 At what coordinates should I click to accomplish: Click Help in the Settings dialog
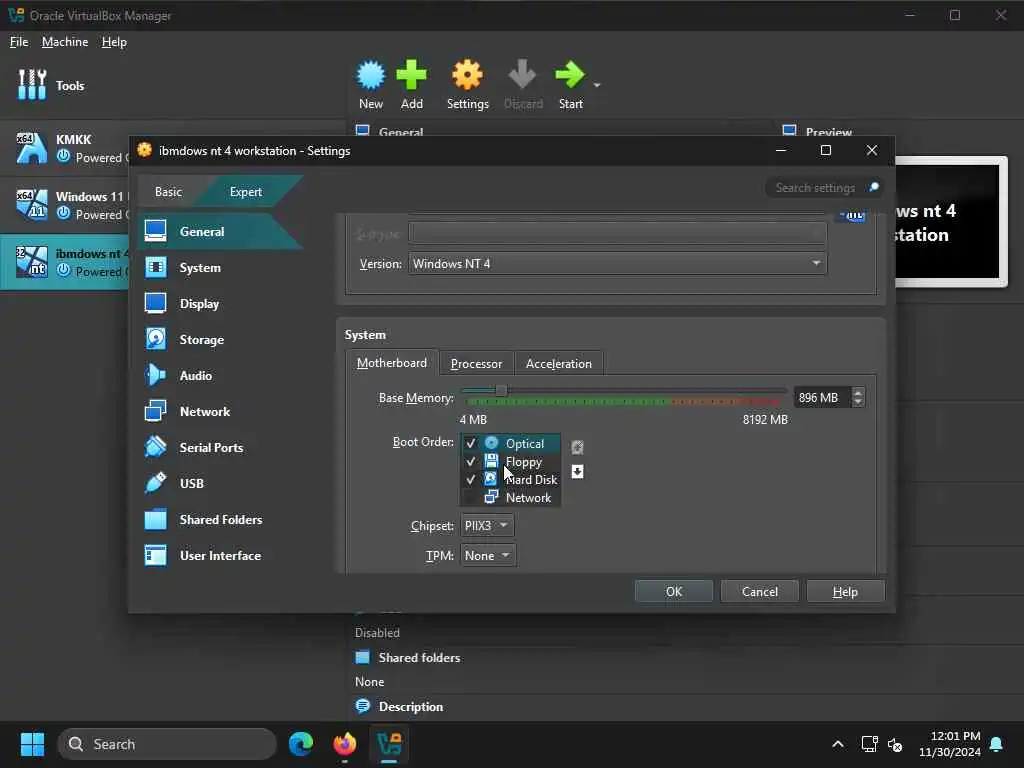point(845,592)
